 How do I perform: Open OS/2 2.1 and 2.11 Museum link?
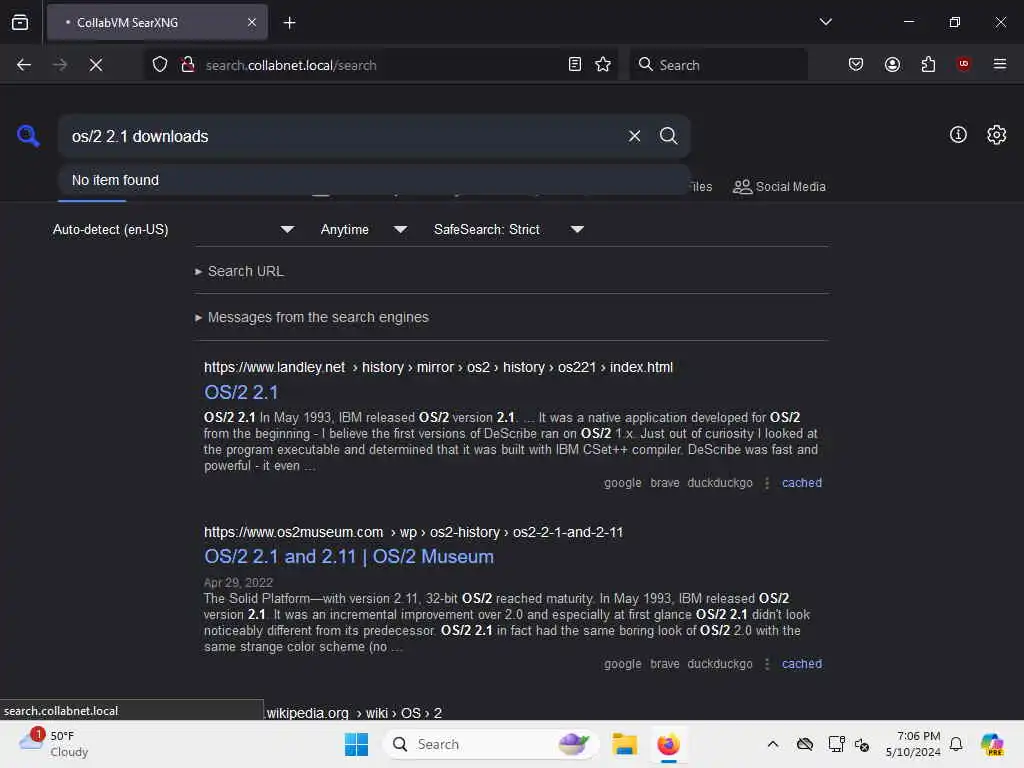tap(349, 556)
